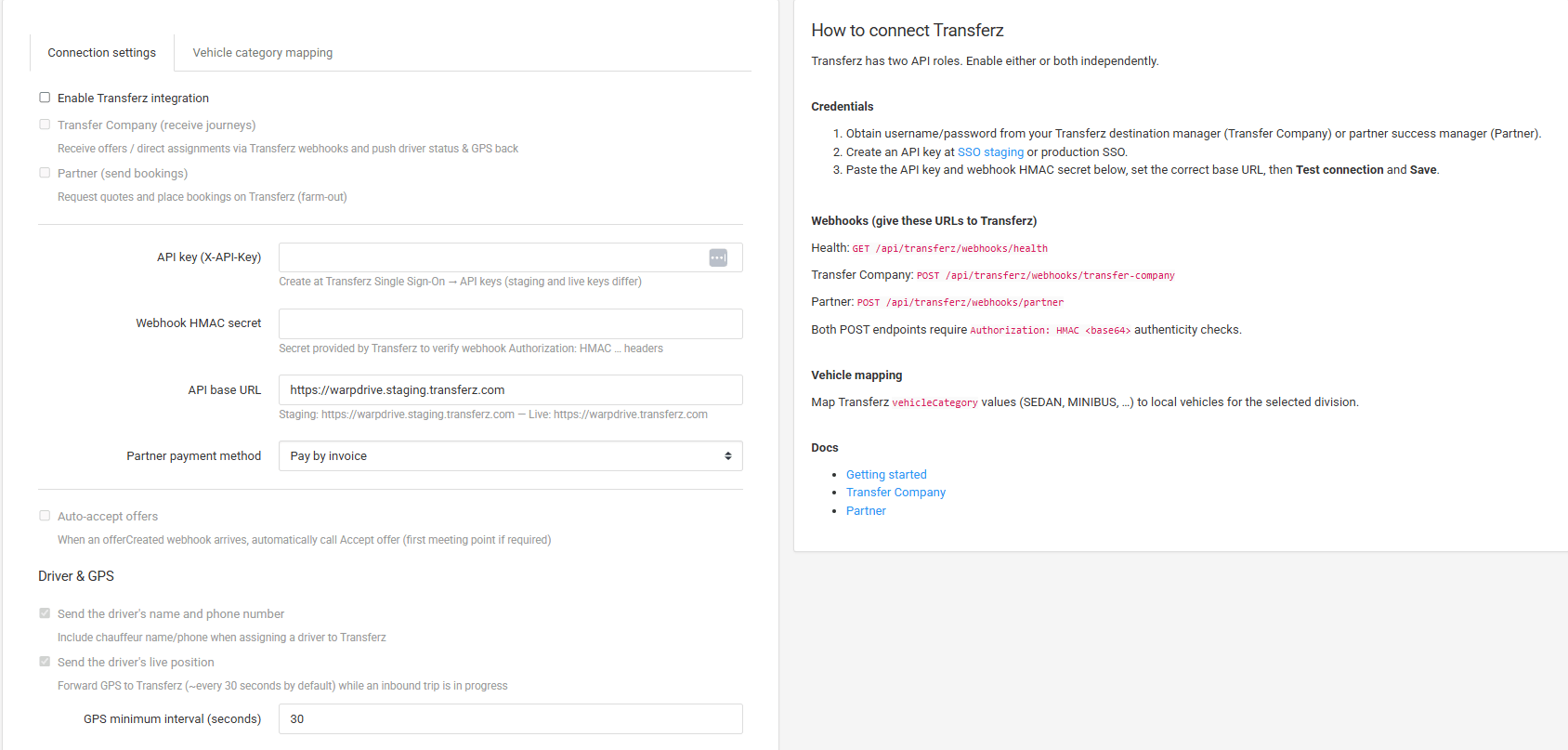This screenshot has height=750, width=1568.
Task: Switch to Vehicle category mapping tab
Action: point(263,53)
